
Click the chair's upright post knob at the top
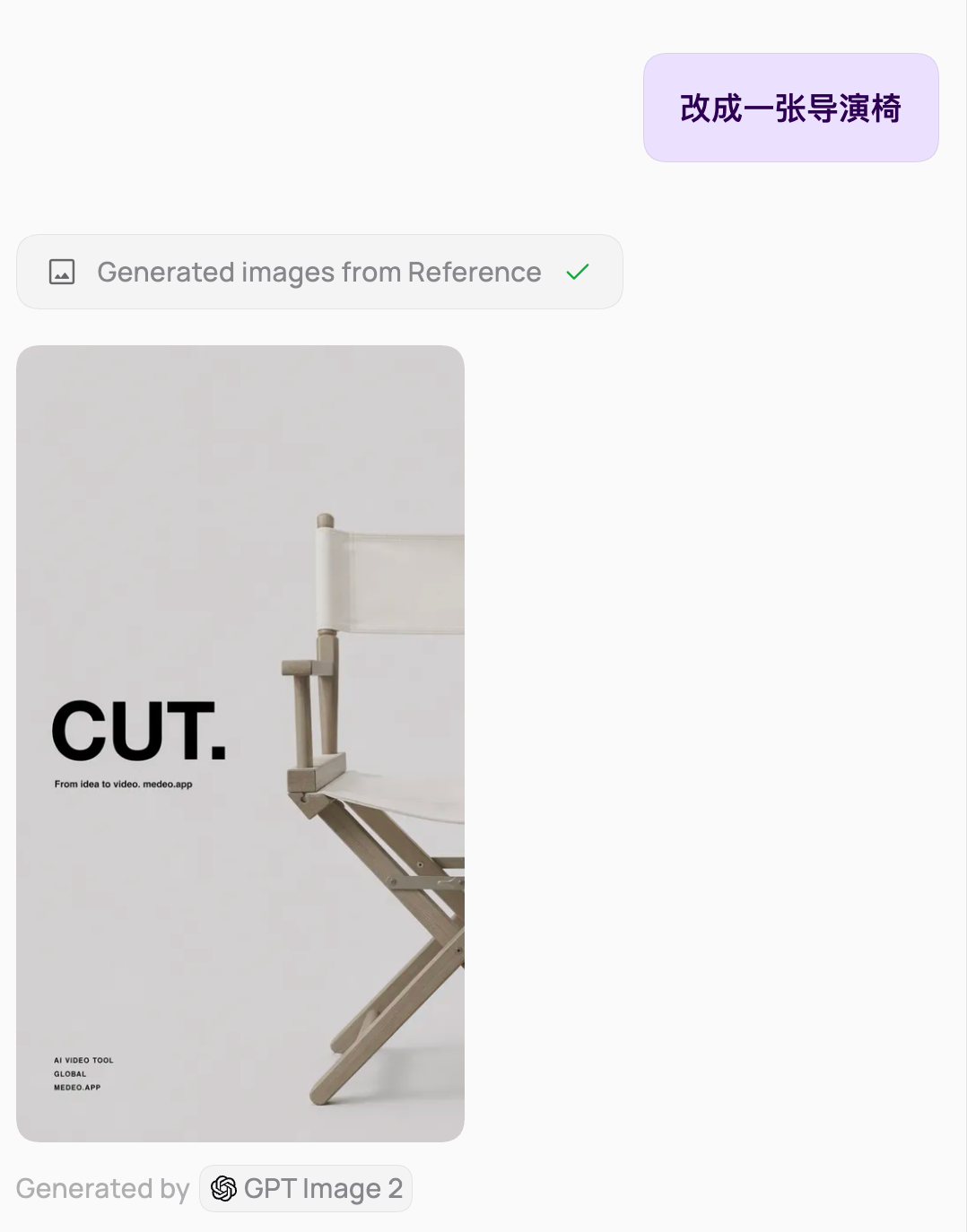(326, 520)
